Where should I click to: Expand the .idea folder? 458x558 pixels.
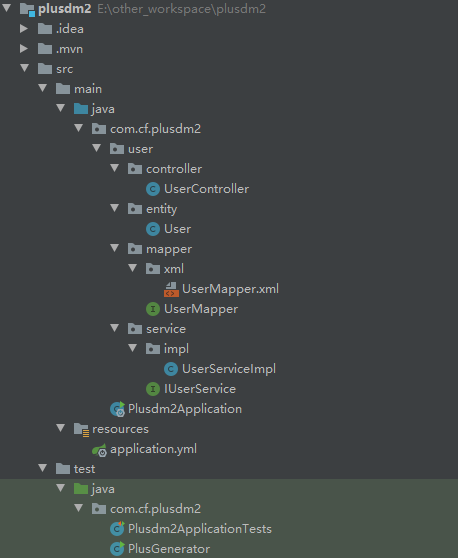(24, 28)
